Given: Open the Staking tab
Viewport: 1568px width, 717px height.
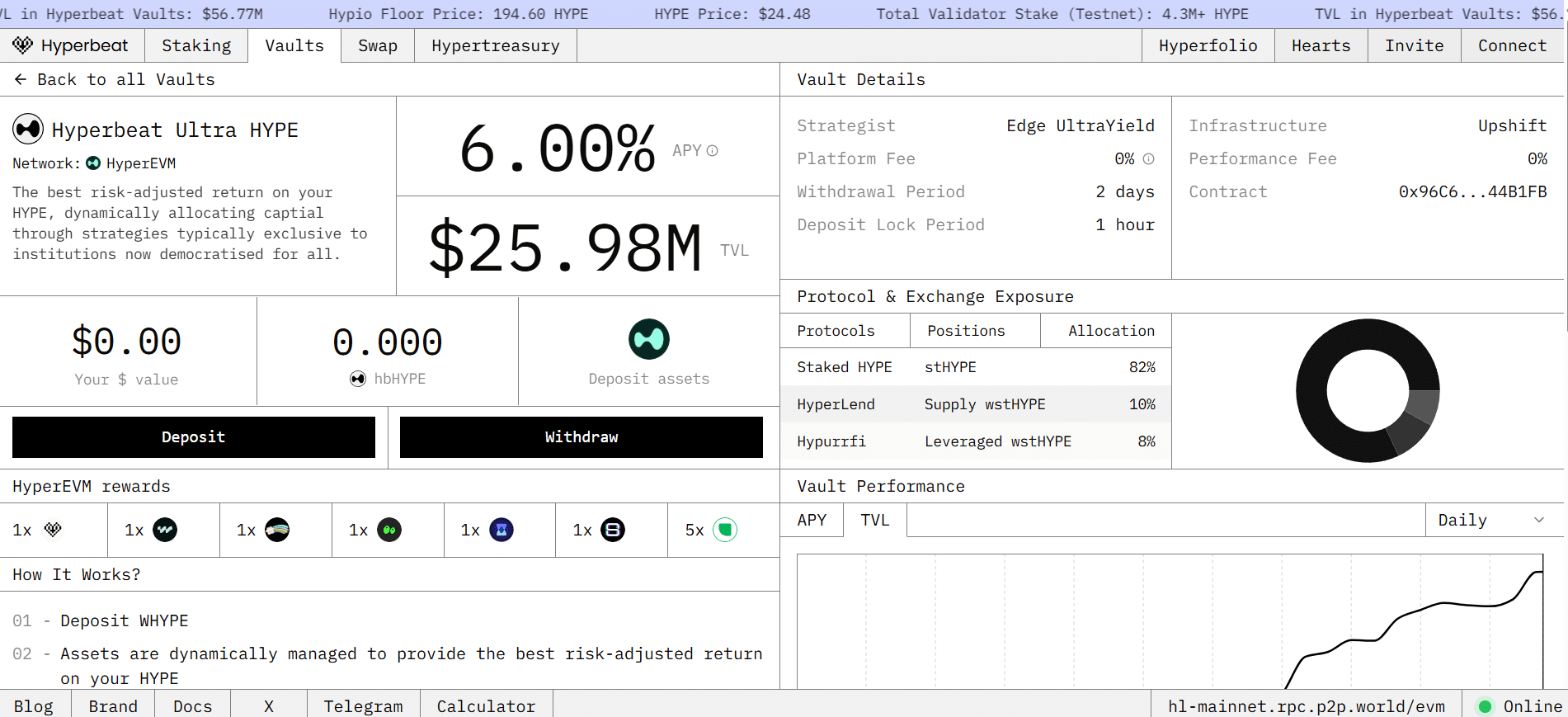Looking at the screenshot, I should pos(196,45).
